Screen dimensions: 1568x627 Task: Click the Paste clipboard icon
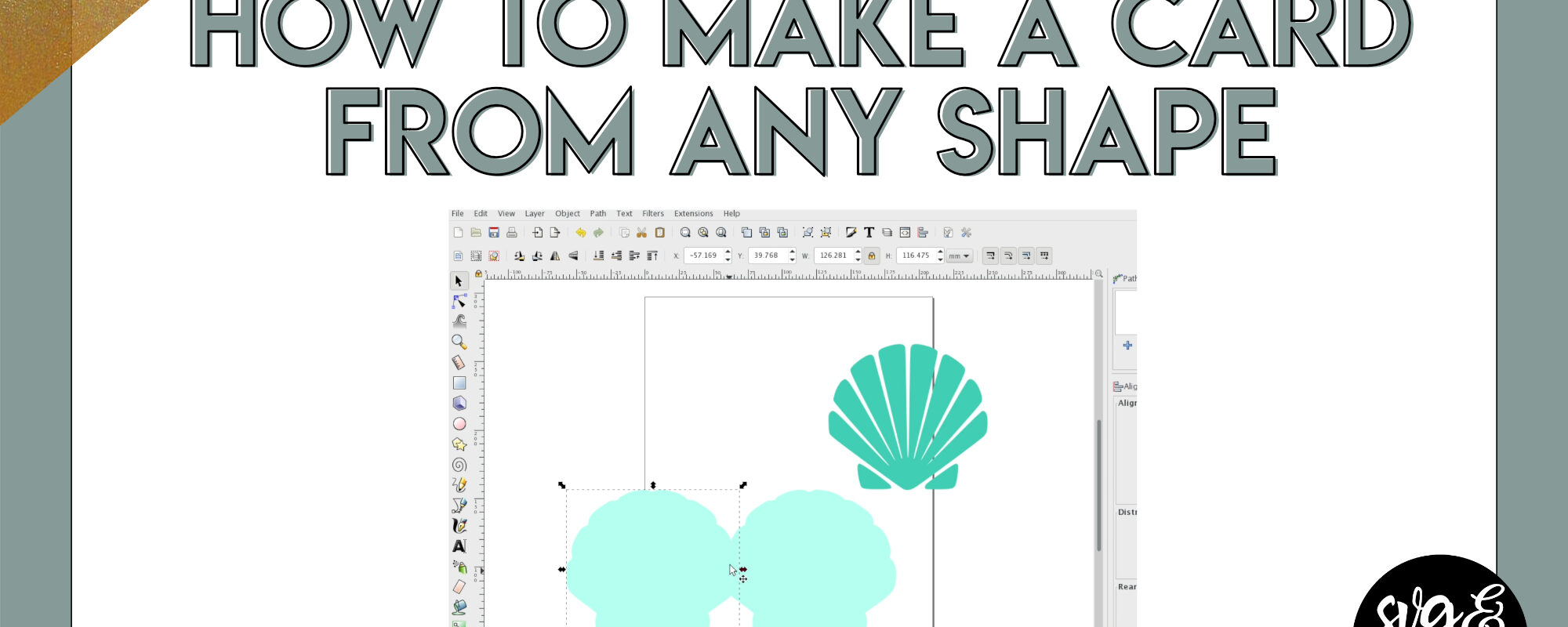pos(659,232)
